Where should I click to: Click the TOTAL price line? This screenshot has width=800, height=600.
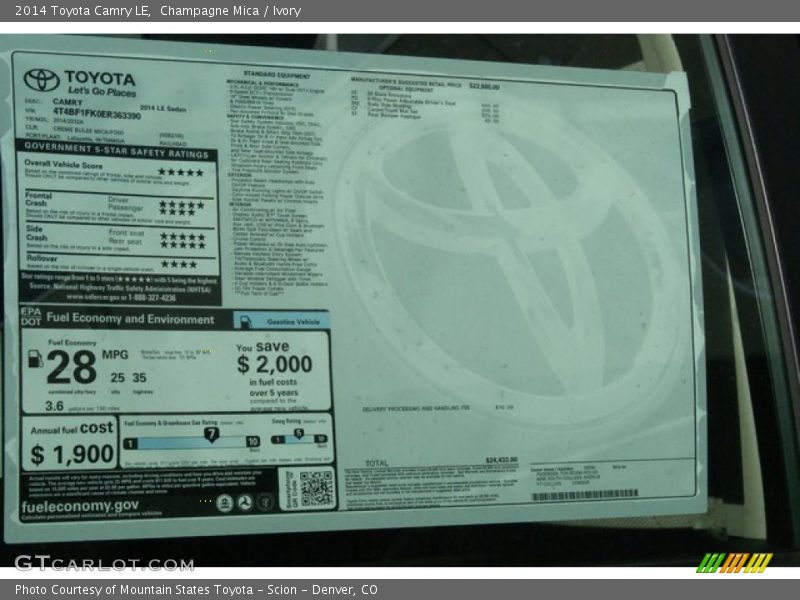coord(441,462)
